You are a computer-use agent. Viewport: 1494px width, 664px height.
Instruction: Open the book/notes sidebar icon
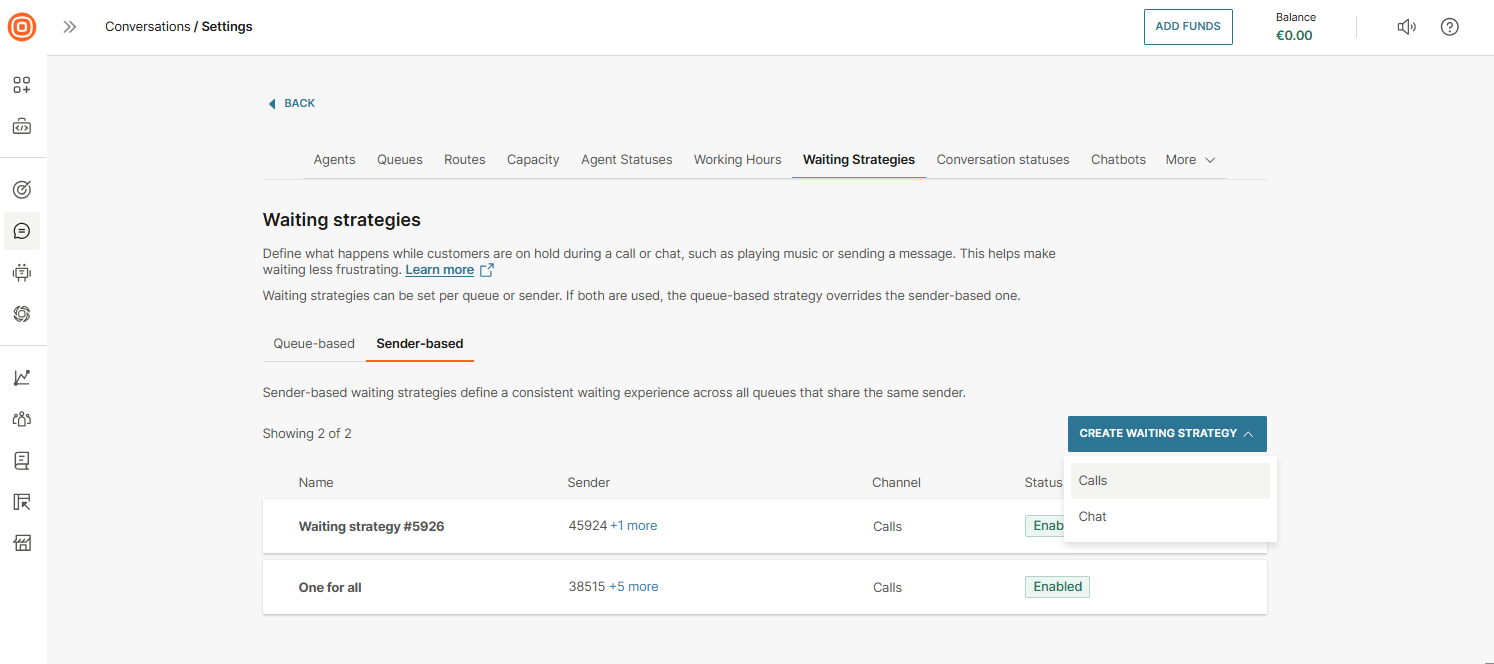pyautogui.click(x=22, y=461)
